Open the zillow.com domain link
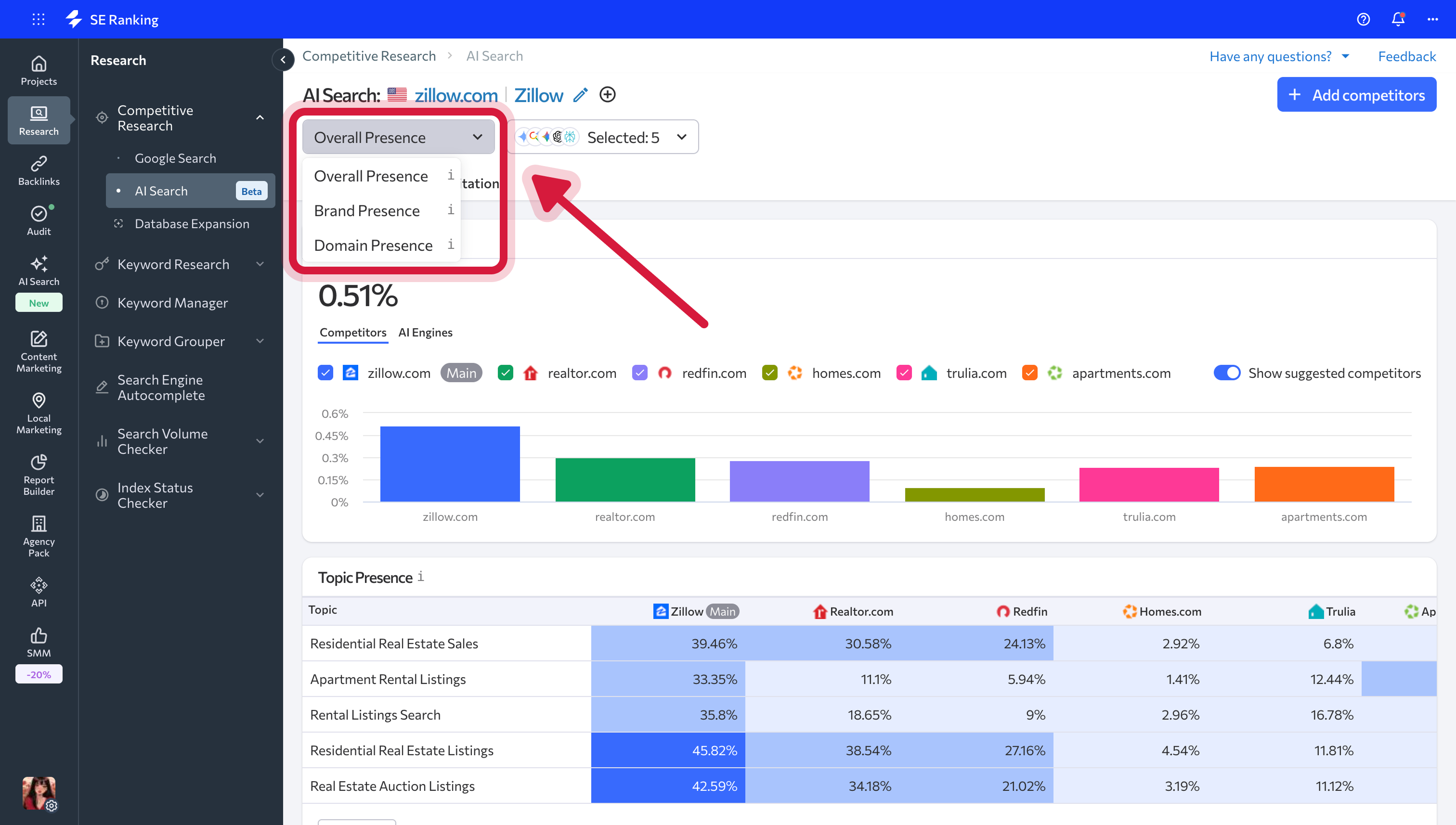This screenshot has height=825, width=1456. tap(455, 95)
